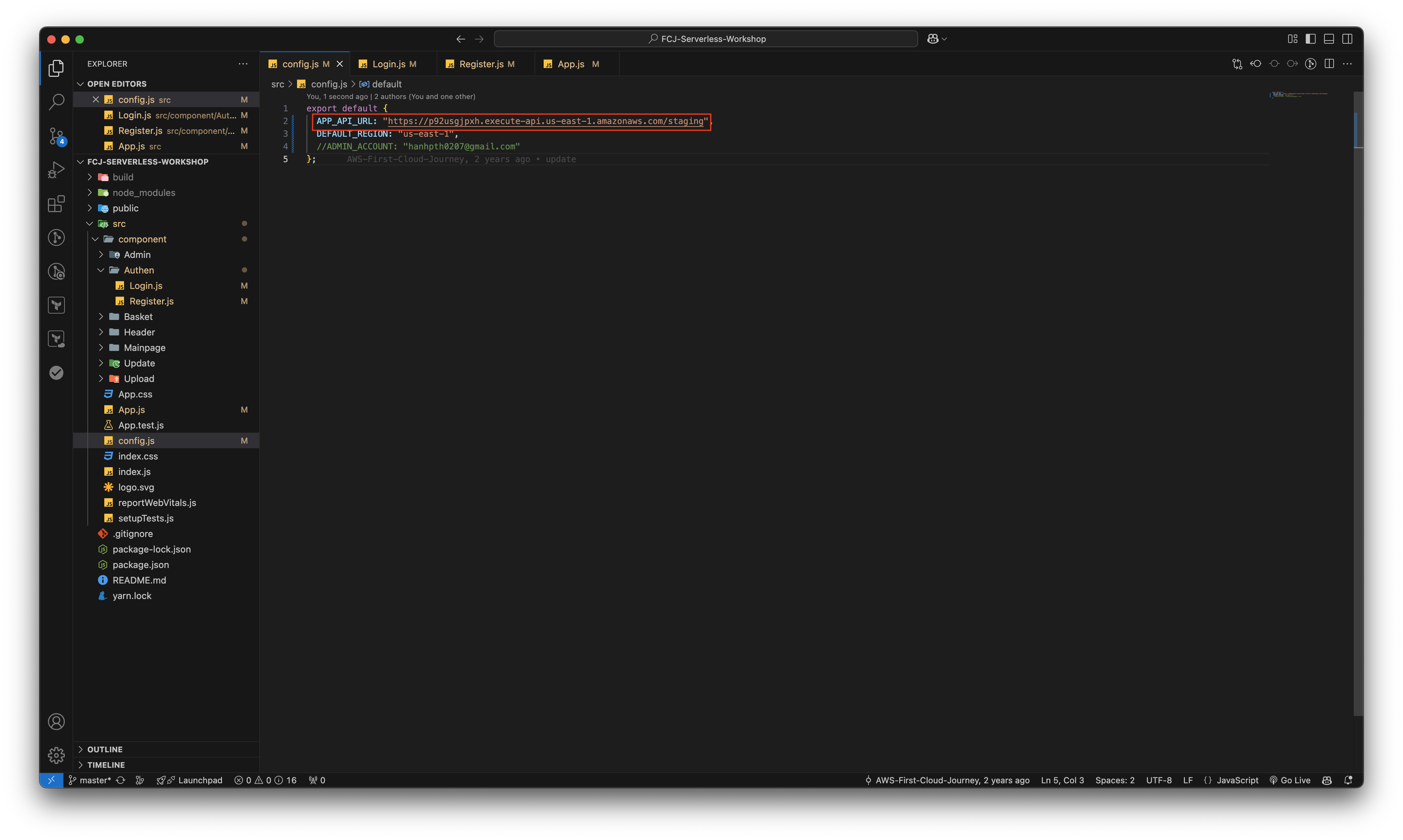Click the UTF-8 encoding indicator
1403x840 pixels.
pos(1158,780)
